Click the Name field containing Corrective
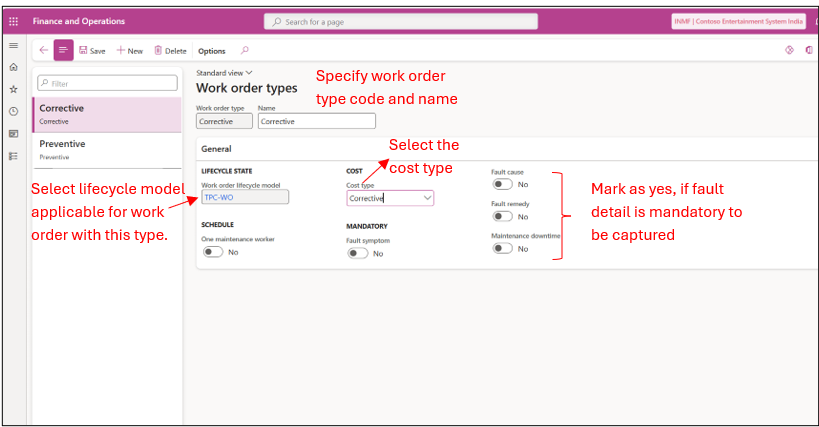 (317, 121)
